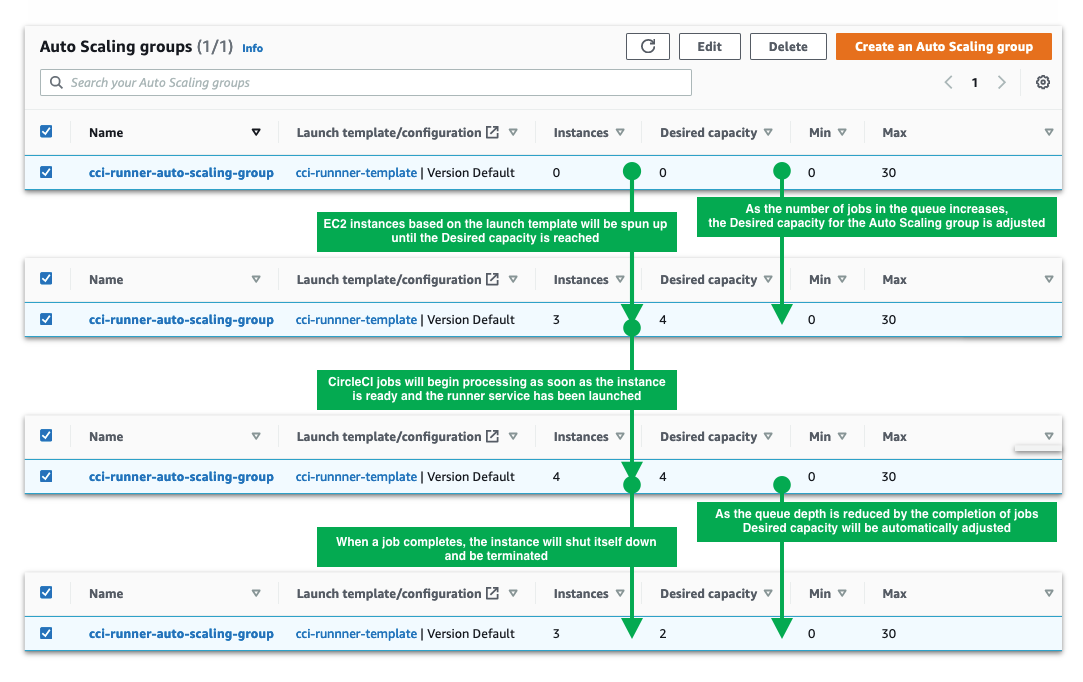Open the table preferences gear icon
Image resolution: width=1083 pixels, height=682 pixels.
tap(1043, 82)
